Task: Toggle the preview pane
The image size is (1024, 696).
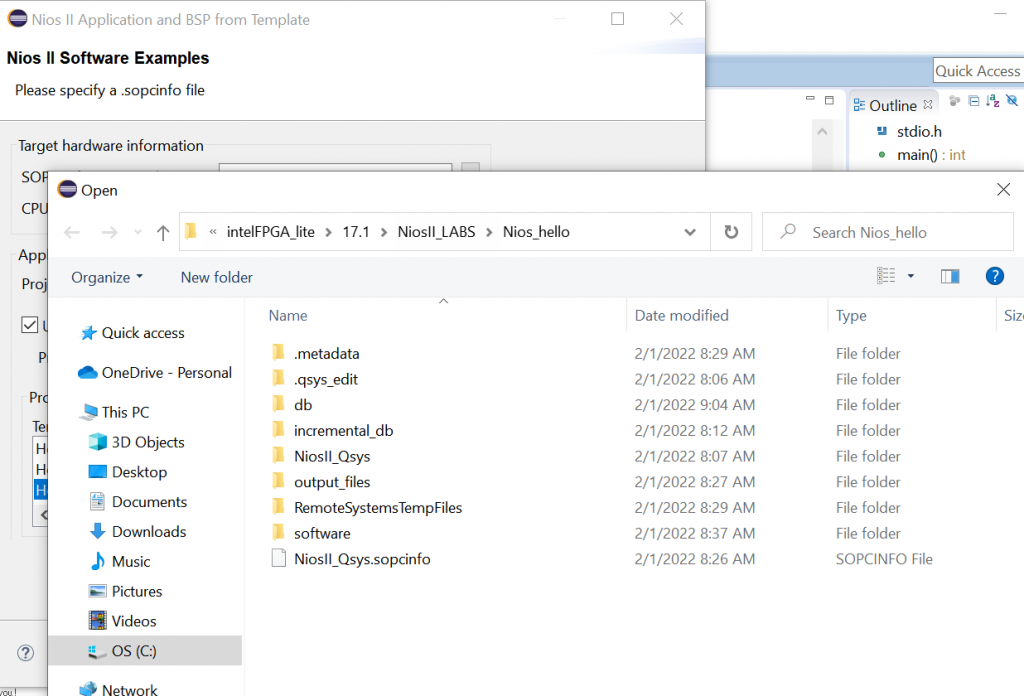Action: [950, 277]
